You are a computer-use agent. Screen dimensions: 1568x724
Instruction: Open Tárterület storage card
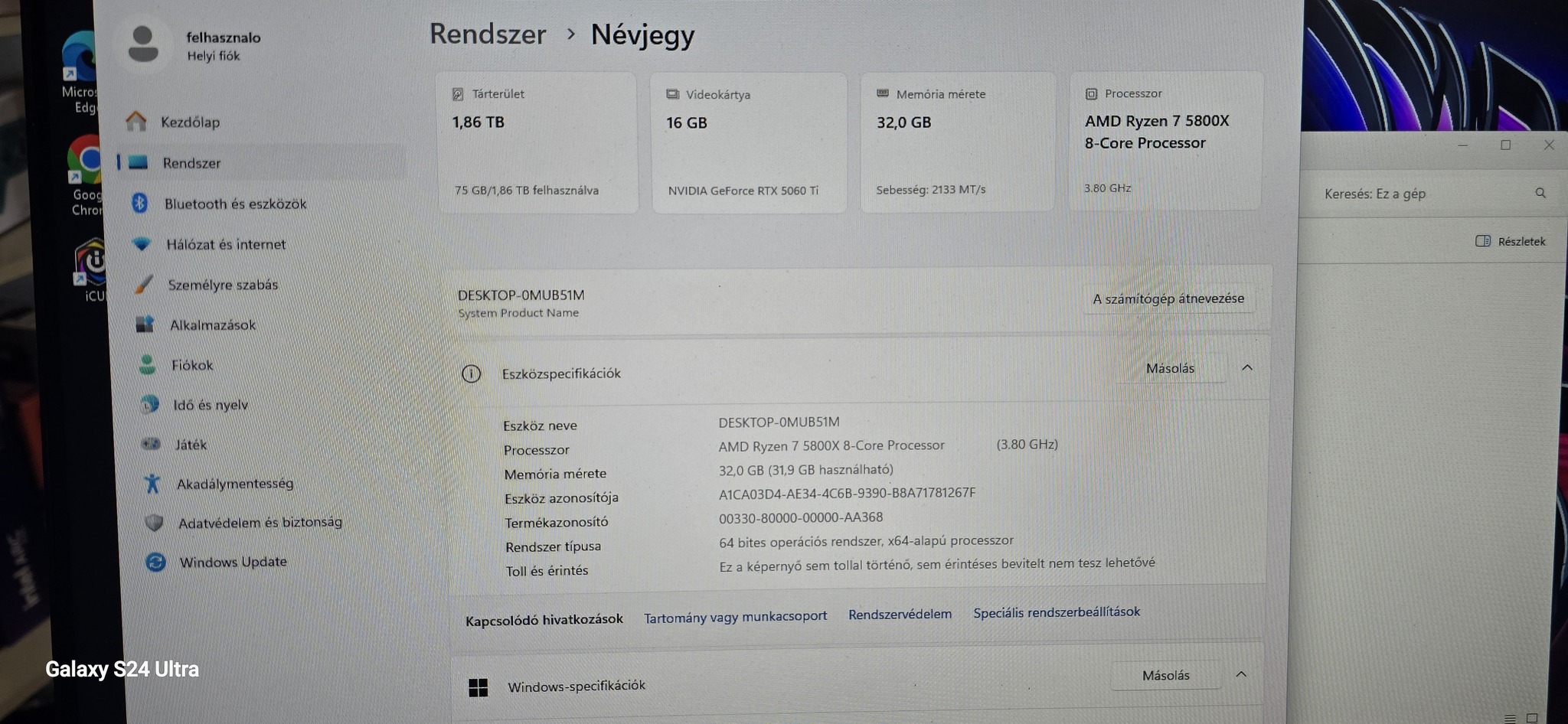click(537, 143)
